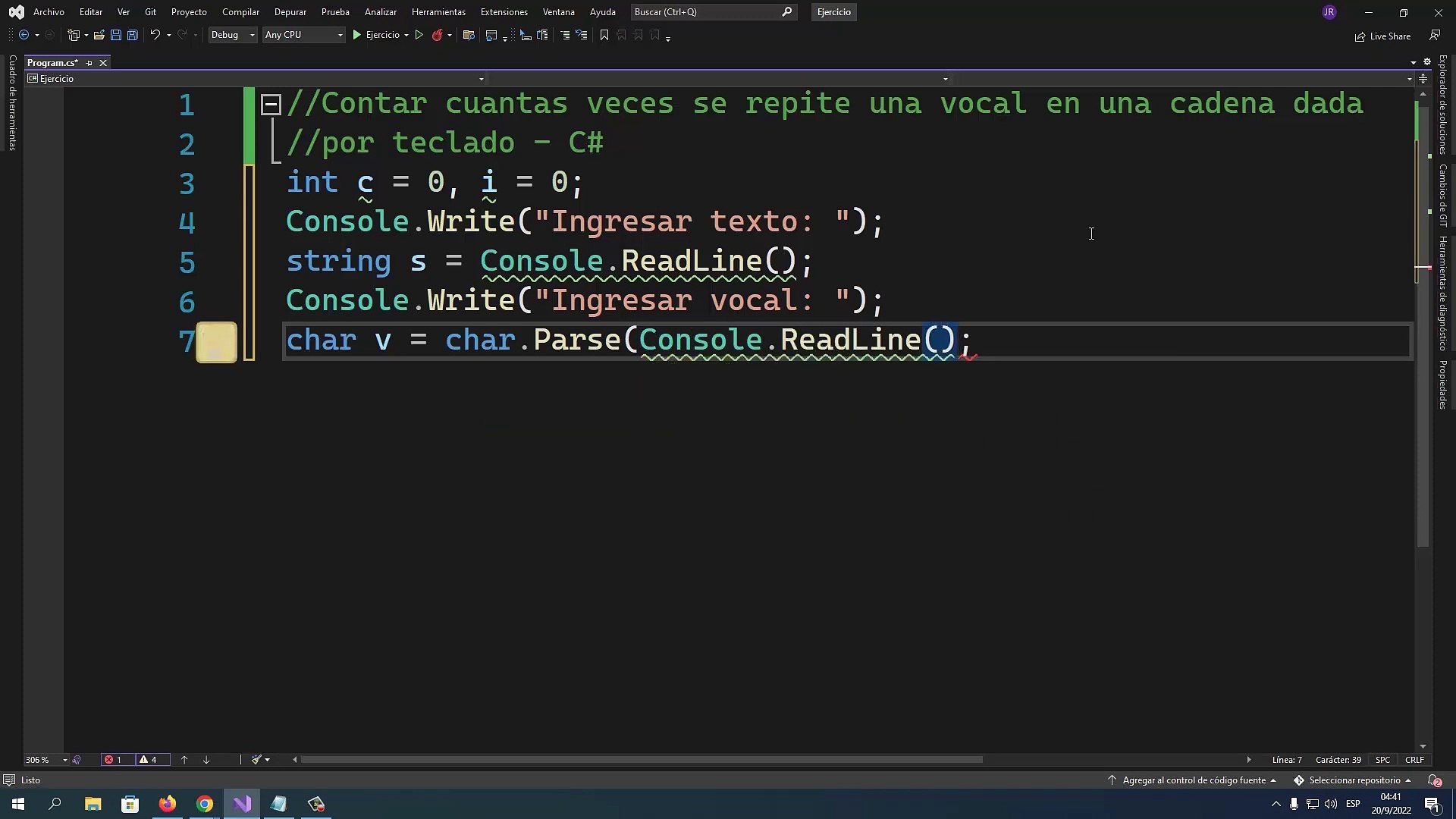Open the Depurar menu
This screenshot has height=819, width=1456.
tap(290, 12)
